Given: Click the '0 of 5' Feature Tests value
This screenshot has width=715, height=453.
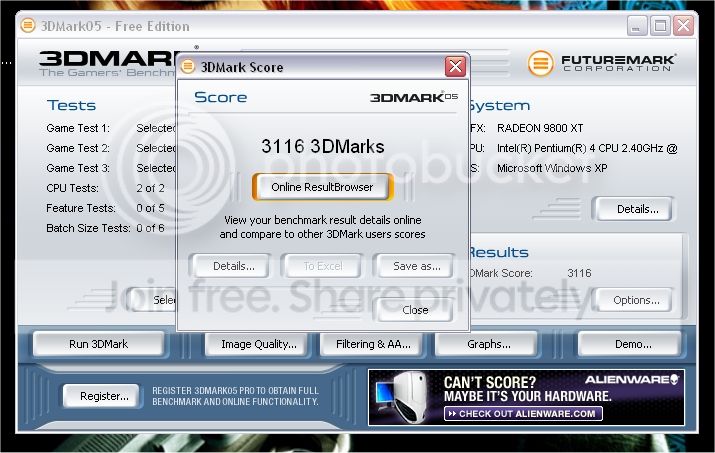Looking at the screenshot, I should pos(150,208).
